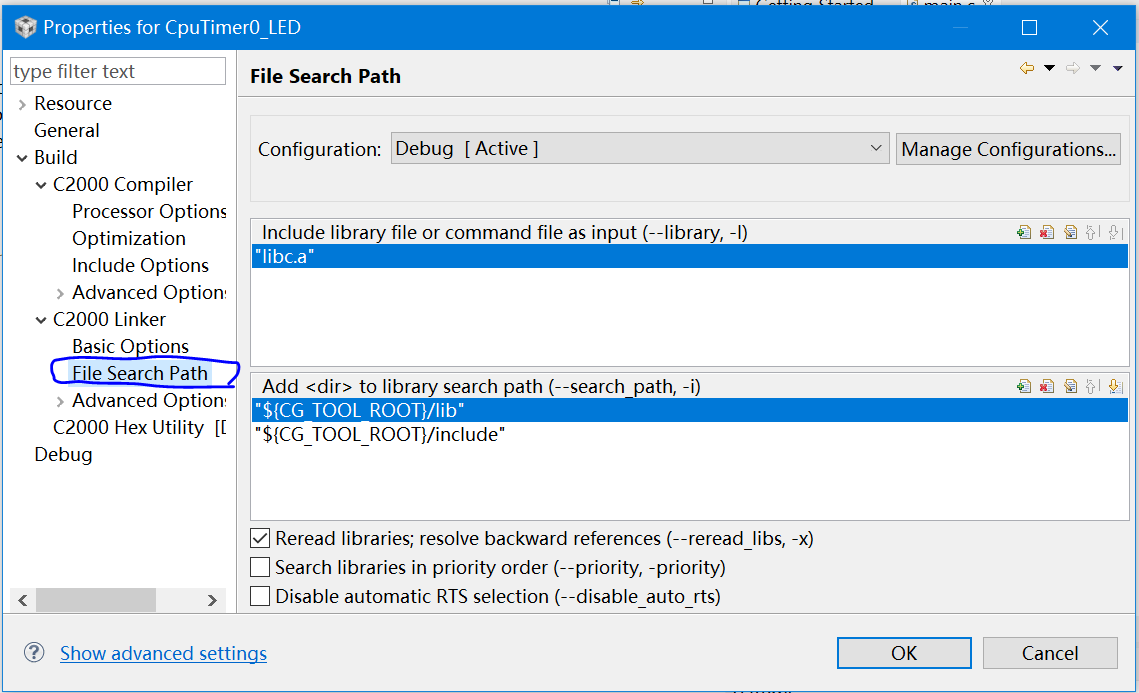The width and height of the screenshot is (1139, 693).
Task: Click Add icon for library file list
Action: pyautogui.click(x=1024, y=232)
